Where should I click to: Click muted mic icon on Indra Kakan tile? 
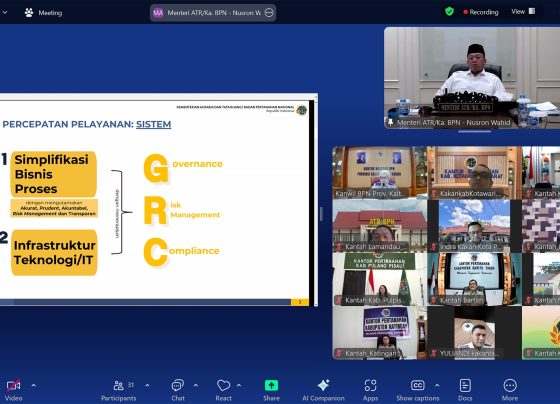(x=434, y=247)
